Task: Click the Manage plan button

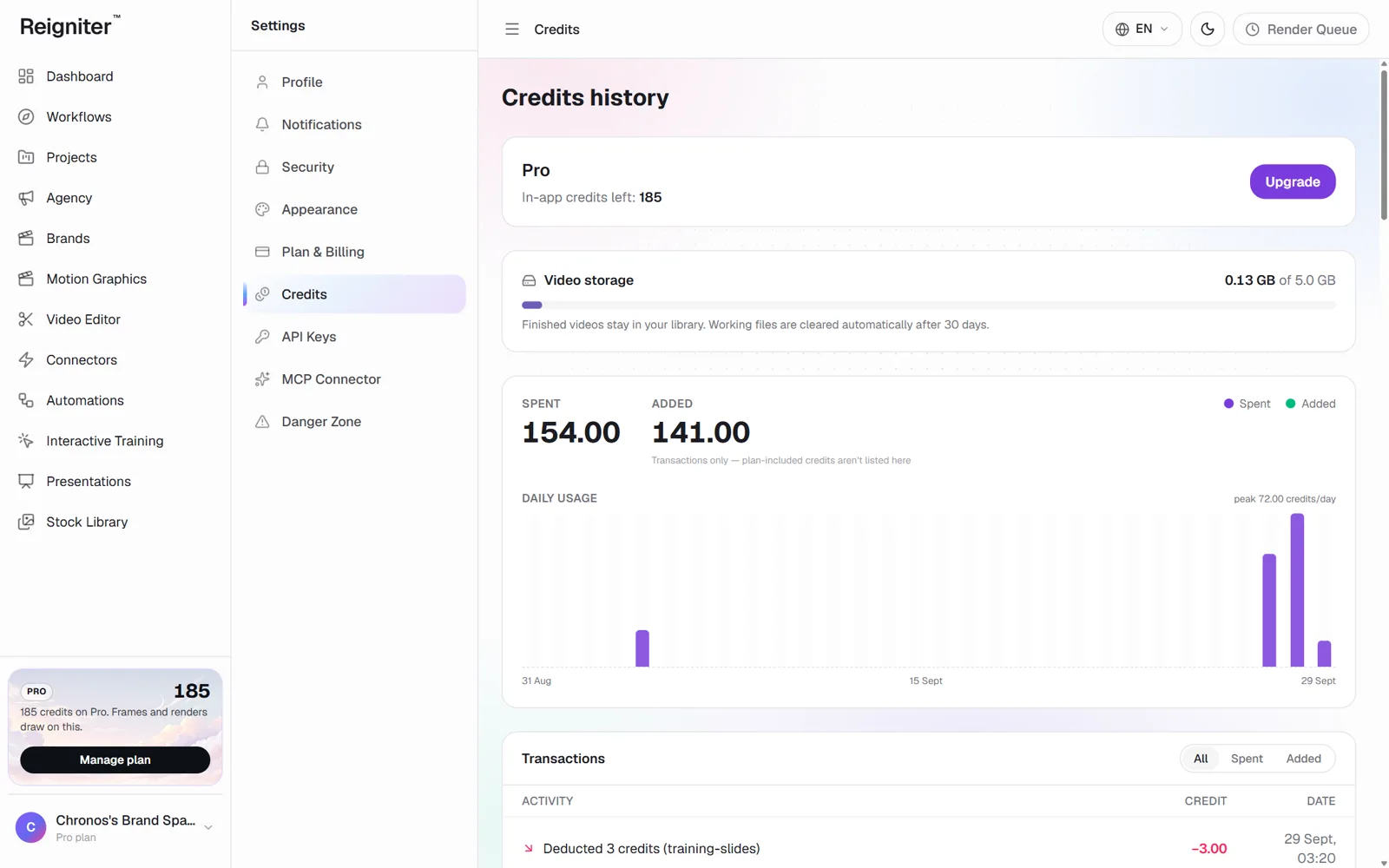Action: coord(115,759)
